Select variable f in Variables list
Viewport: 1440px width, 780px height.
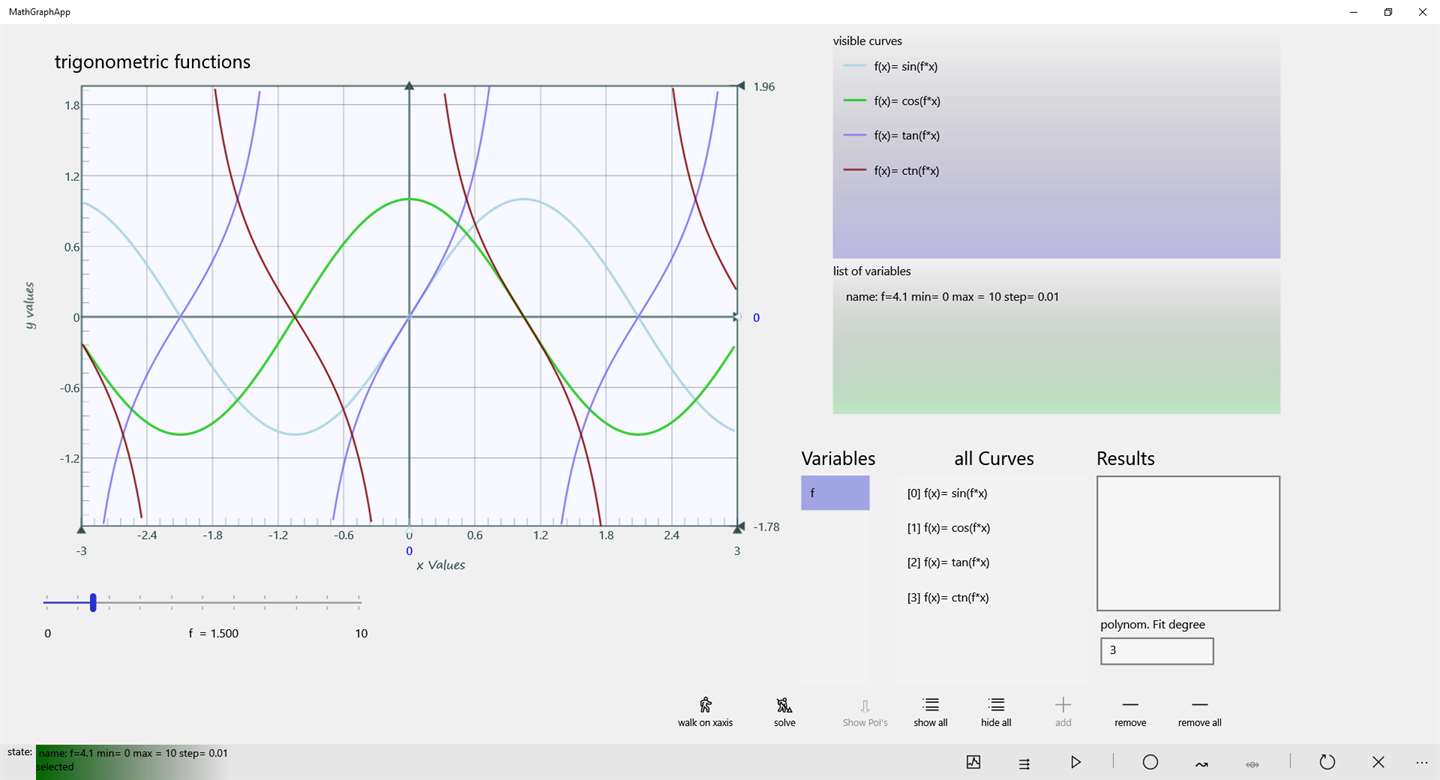tap(835, 493)
